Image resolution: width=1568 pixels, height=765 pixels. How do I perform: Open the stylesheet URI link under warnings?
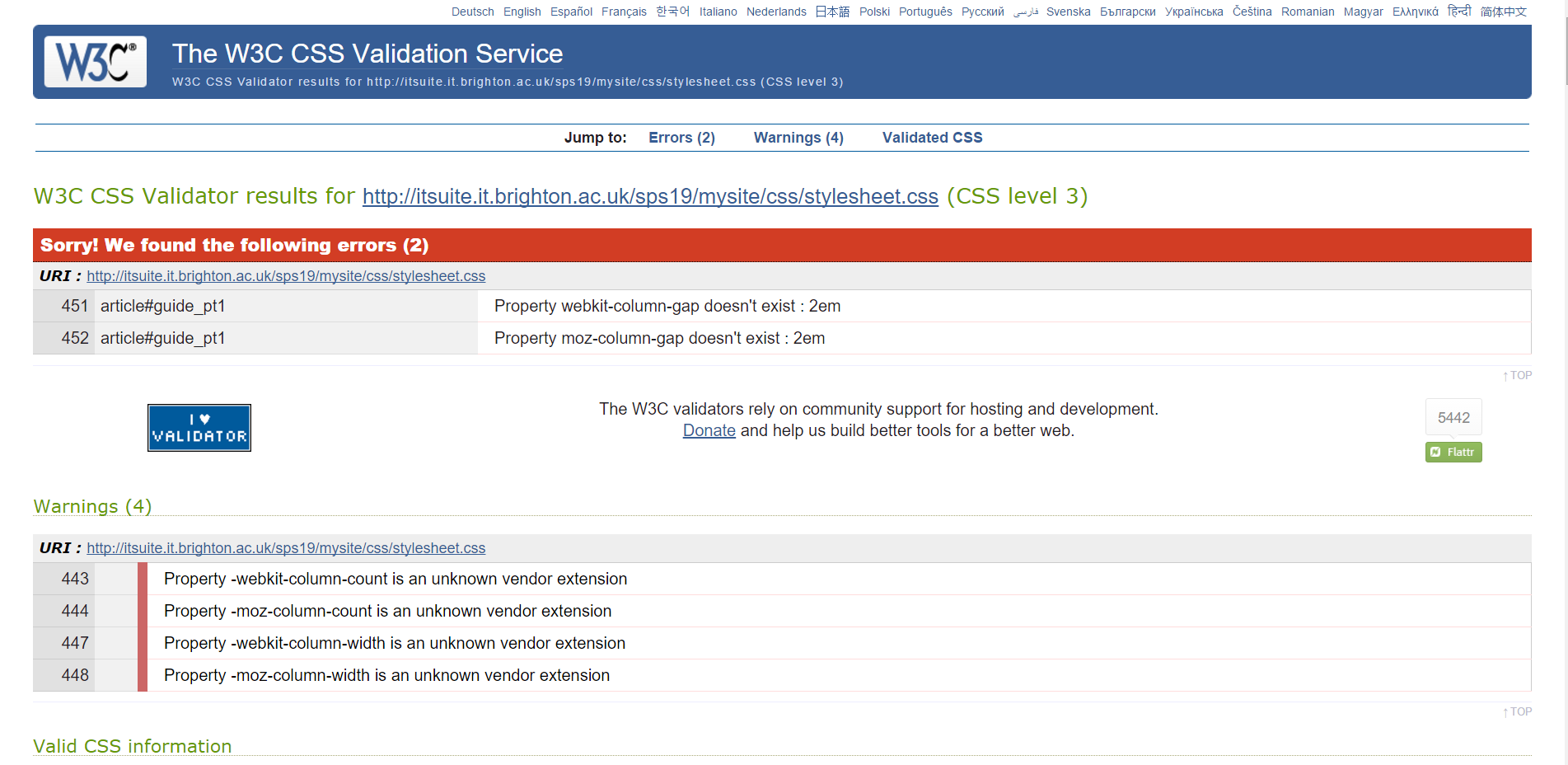click(286, 548)
